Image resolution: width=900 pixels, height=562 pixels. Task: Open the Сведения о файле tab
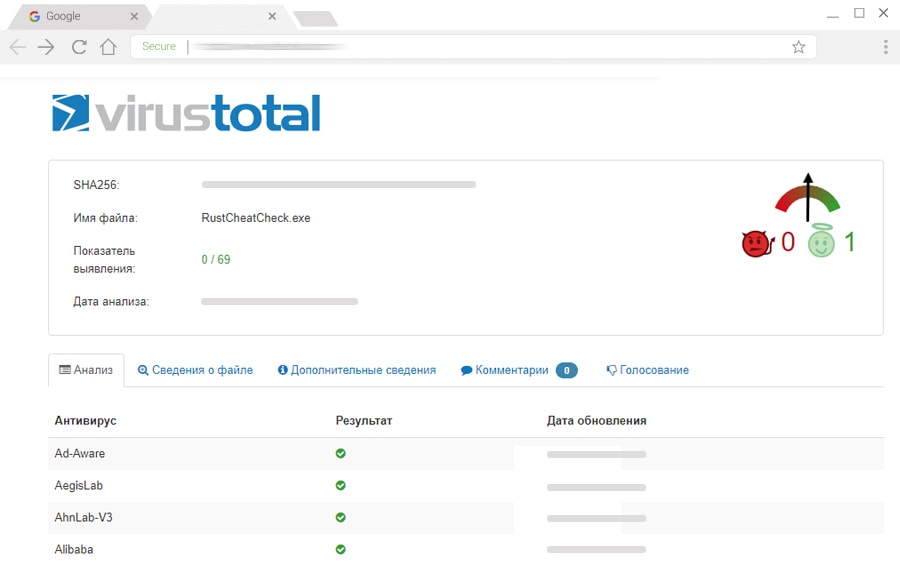coord(195,370)
